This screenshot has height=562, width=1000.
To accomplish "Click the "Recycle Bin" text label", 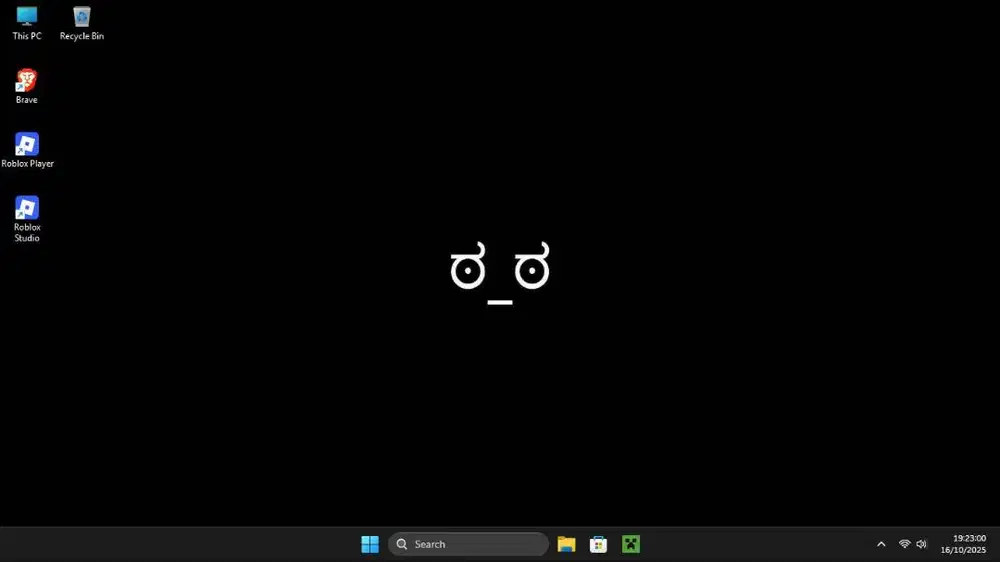I will pos(82,36).
